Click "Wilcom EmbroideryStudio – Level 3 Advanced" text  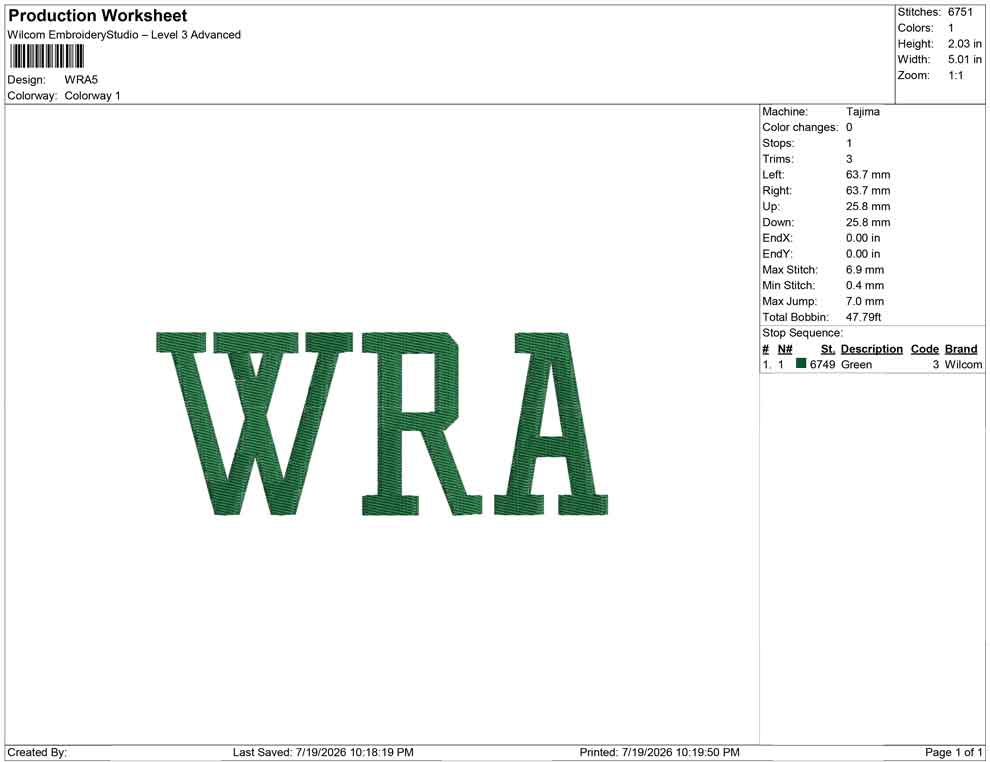point(124,35)
